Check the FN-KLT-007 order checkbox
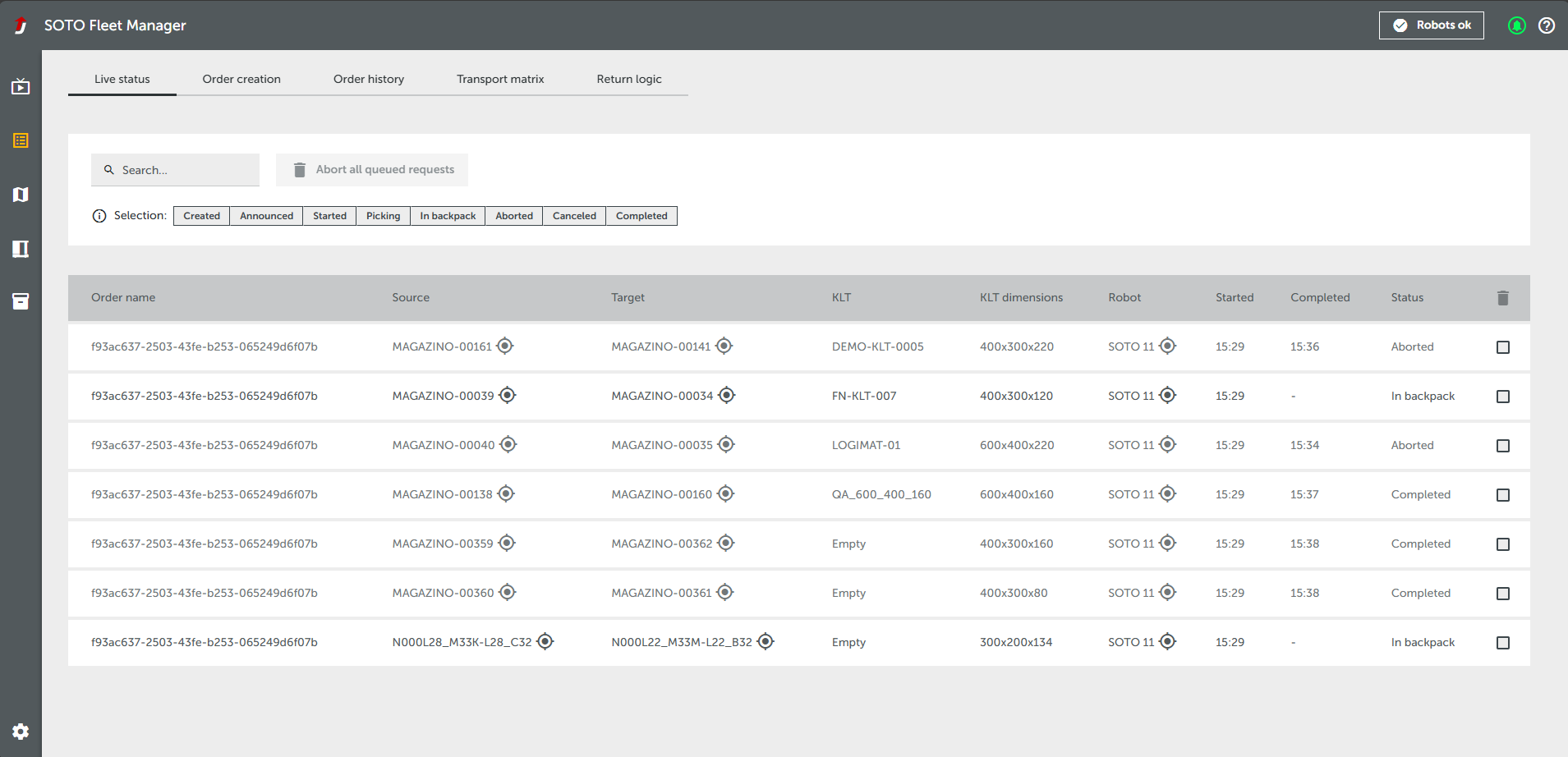The width and height of the screenshot is (1568, 757). point(1503,397)
